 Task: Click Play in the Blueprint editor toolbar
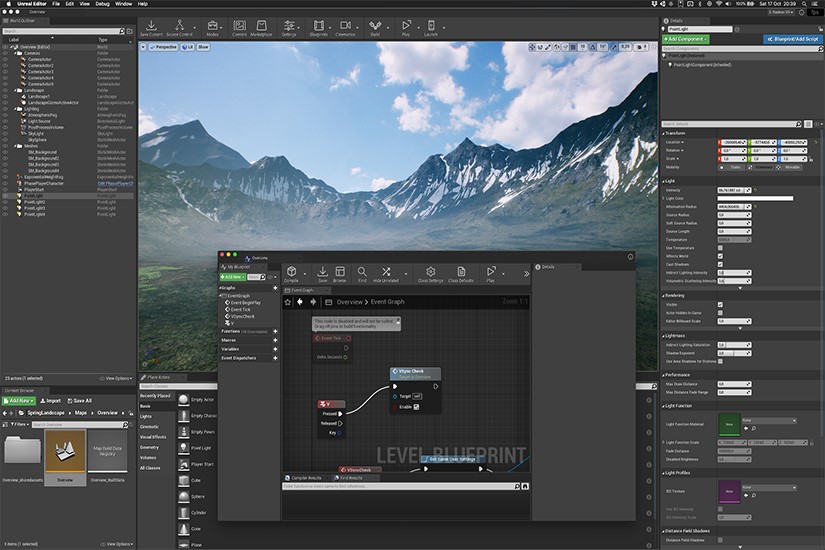490,274
